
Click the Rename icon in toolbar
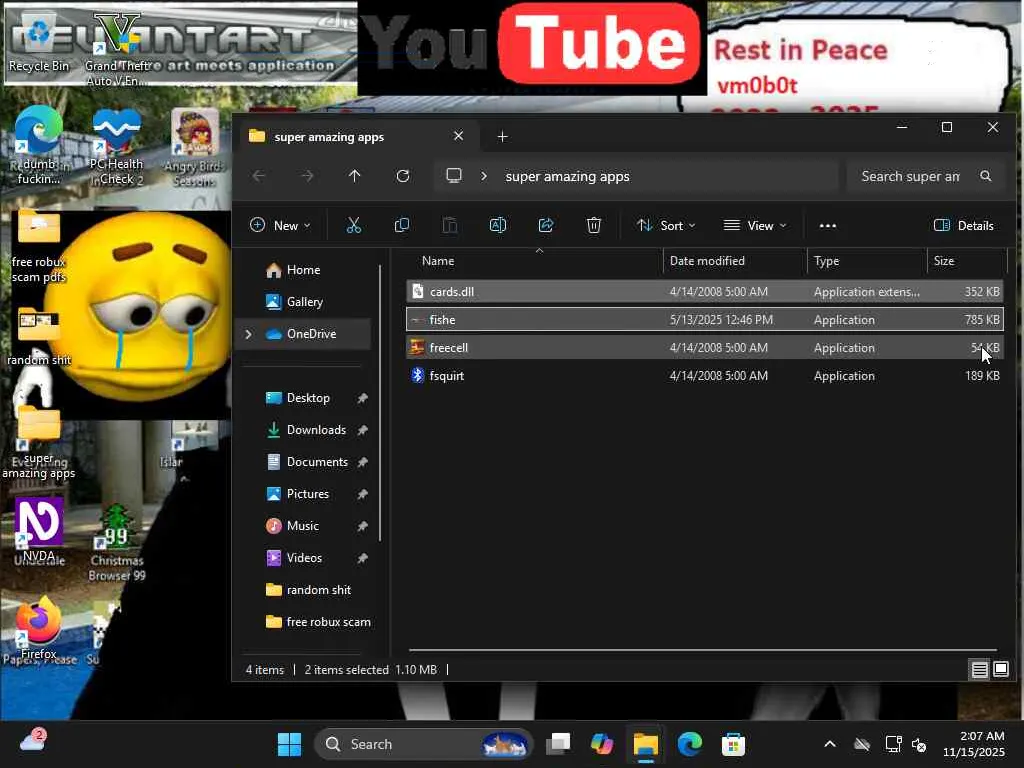(498, 225)
